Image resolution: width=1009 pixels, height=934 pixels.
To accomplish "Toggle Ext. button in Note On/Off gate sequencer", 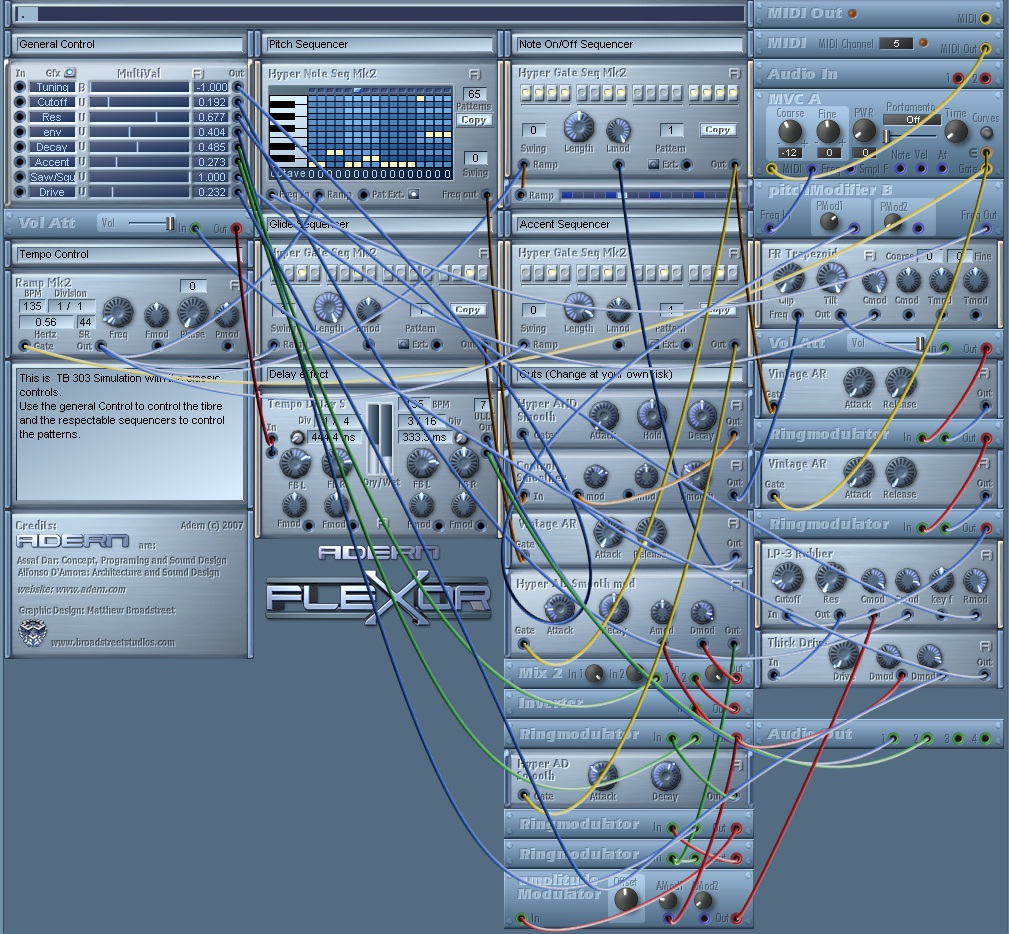I will tap(653, 164).
